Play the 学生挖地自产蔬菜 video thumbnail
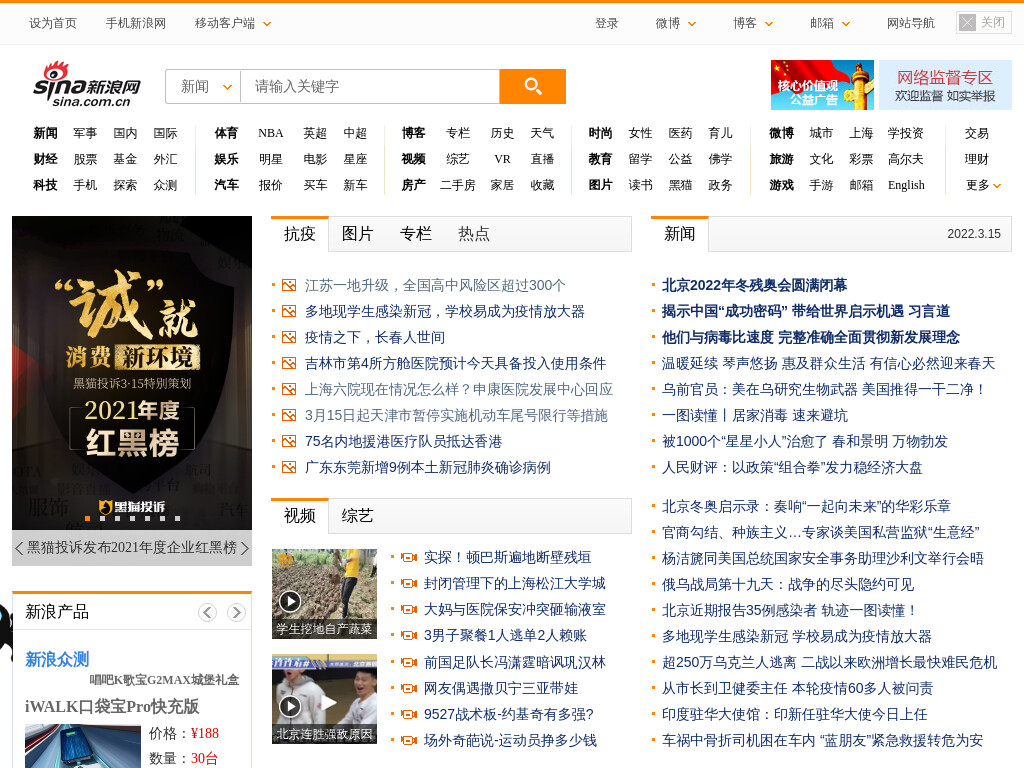 (x=324, y=594)
